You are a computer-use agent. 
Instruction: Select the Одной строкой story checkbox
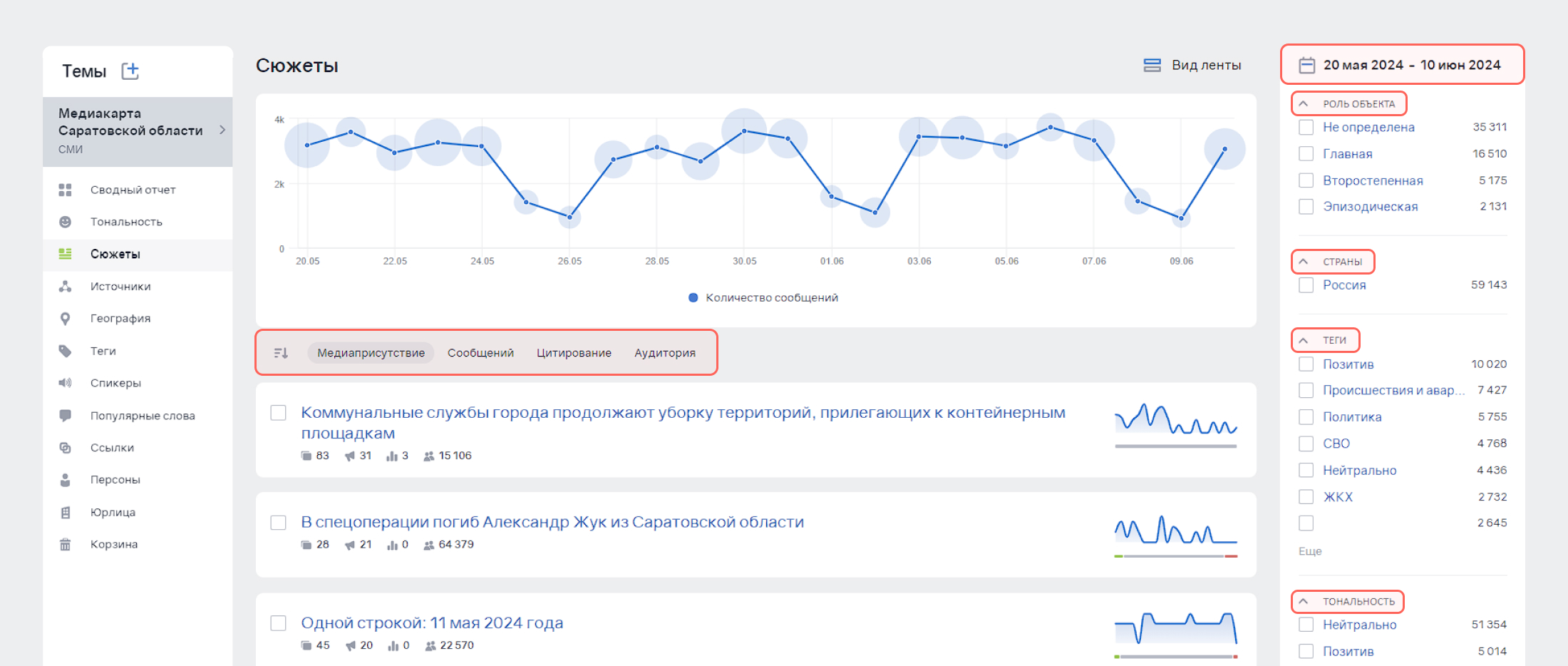pyautogui.click(x=278, y=623)
